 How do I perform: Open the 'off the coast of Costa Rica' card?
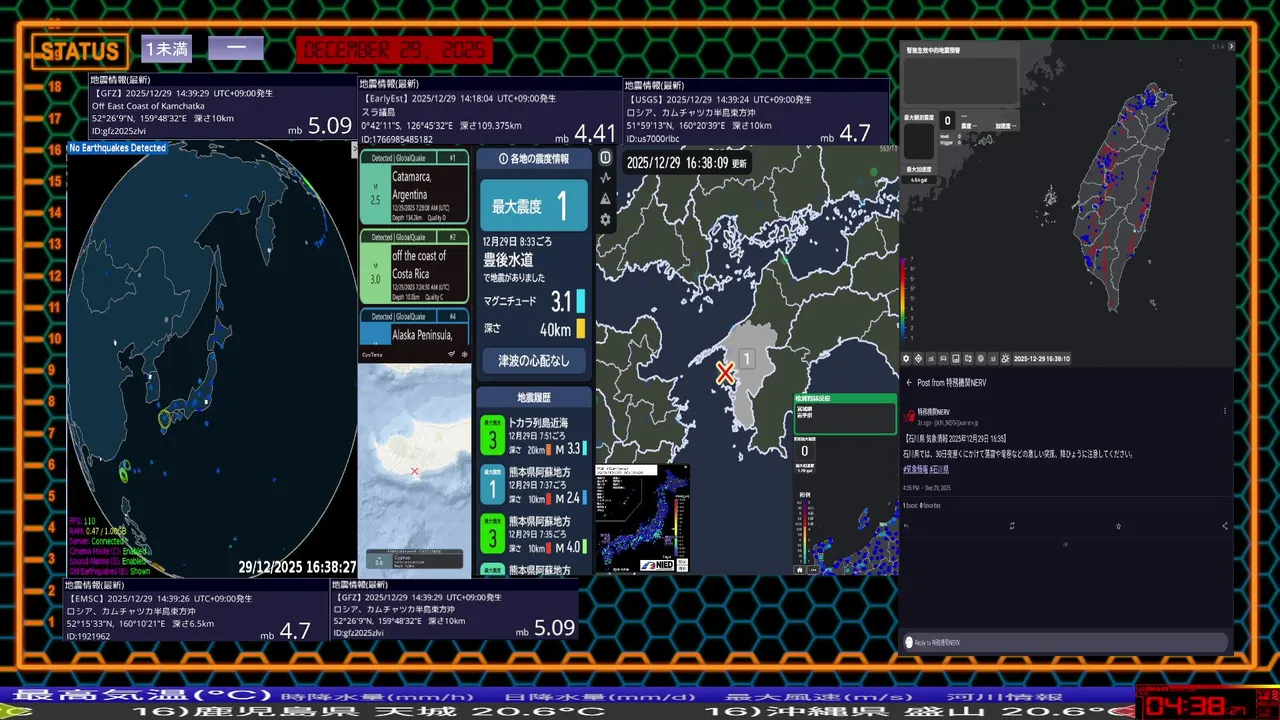pyautogui.click(x=414, y=267)
